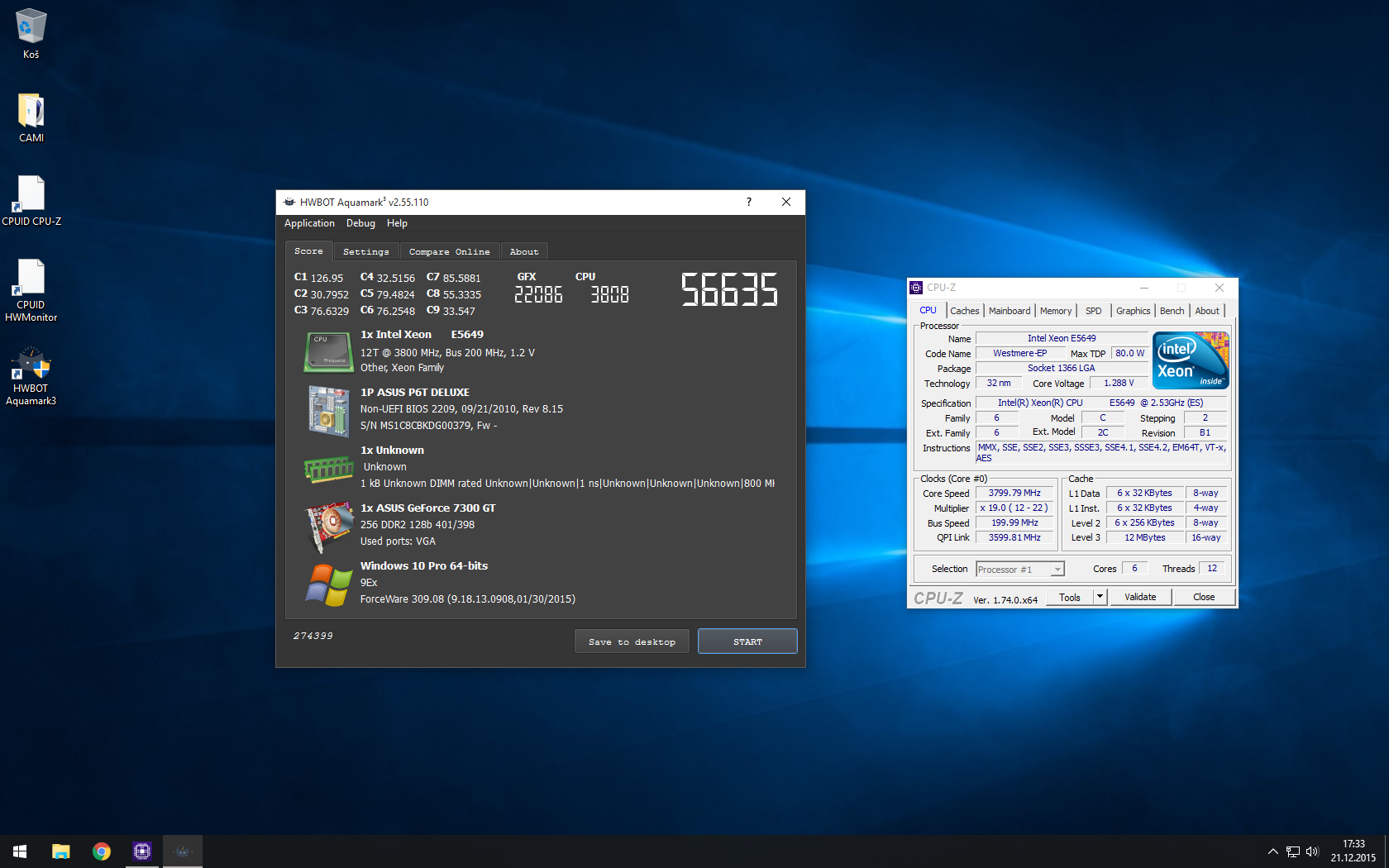
Task: Select the CPUID CPU-Z desktop shortcut
Action: (31, 201)
